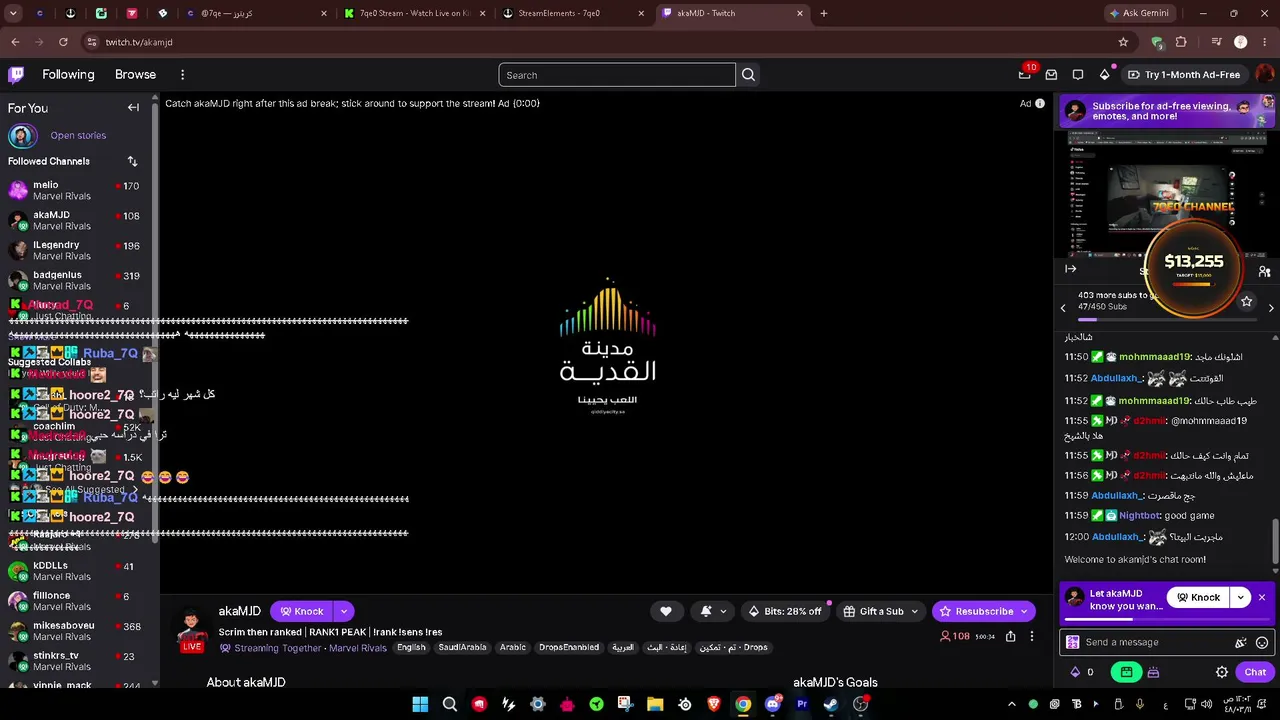The width and height of the screenshot is (1280, 720).
Task: Expand the Gift a Sub dropdown
Action: 914,612
